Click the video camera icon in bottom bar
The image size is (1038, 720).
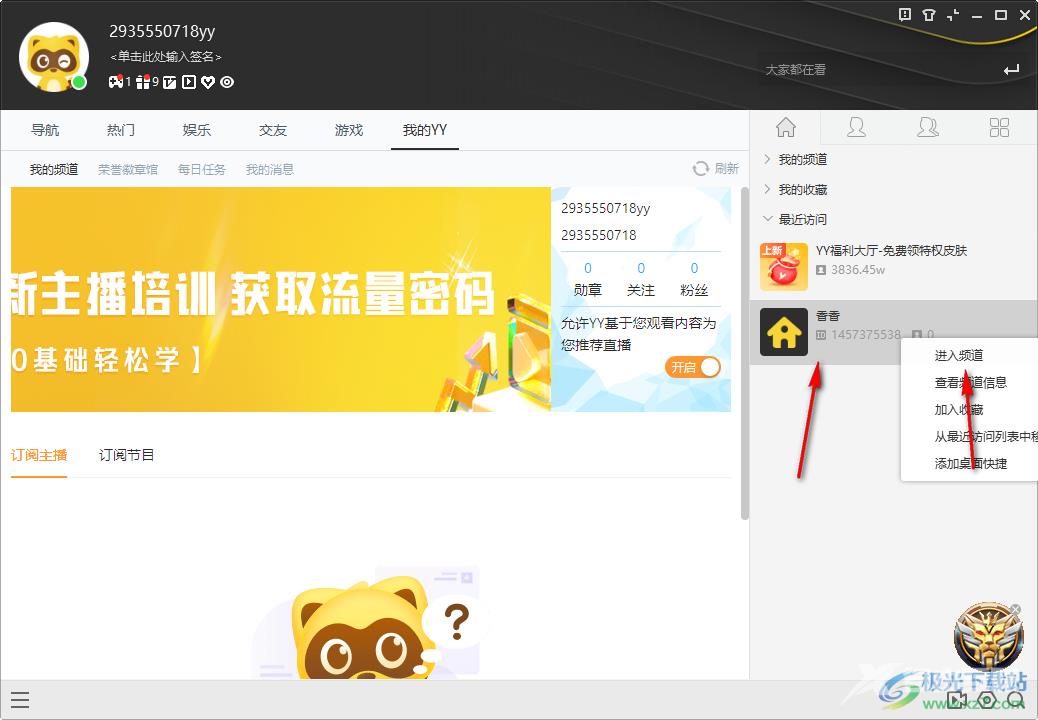[957, 699]
